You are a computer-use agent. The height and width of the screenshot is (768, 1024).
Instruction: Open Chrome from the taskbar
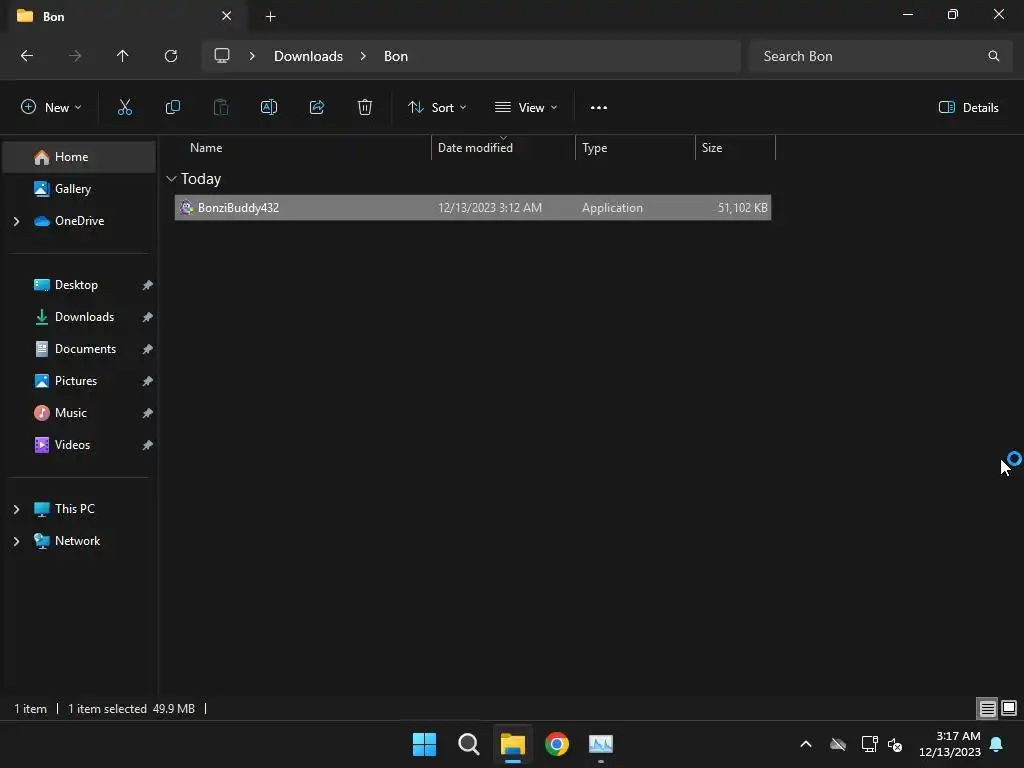pyautogui.click(x=556, y=744)
